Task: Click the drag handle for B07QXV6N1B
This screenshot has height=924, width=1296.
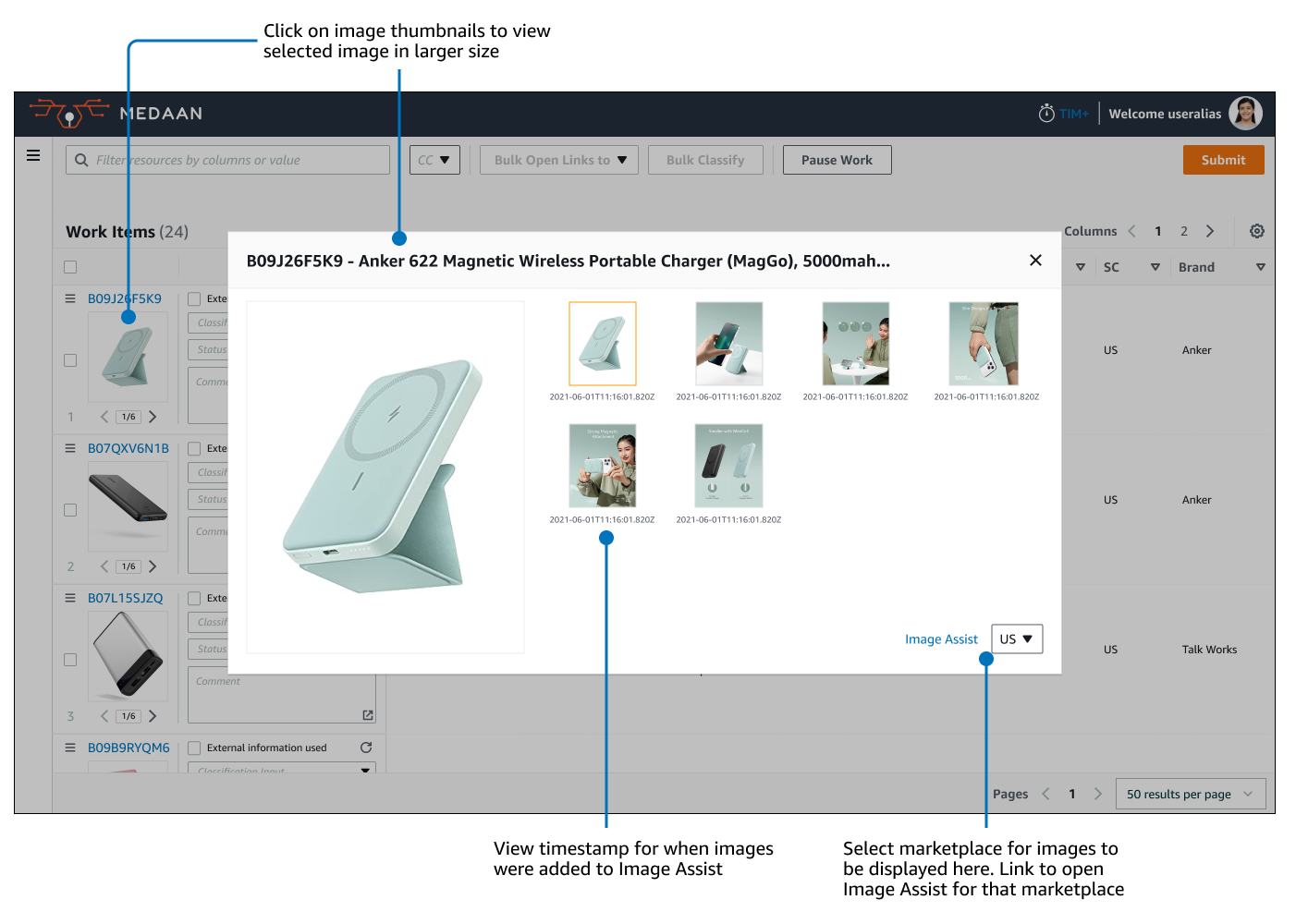Action: 70,448
